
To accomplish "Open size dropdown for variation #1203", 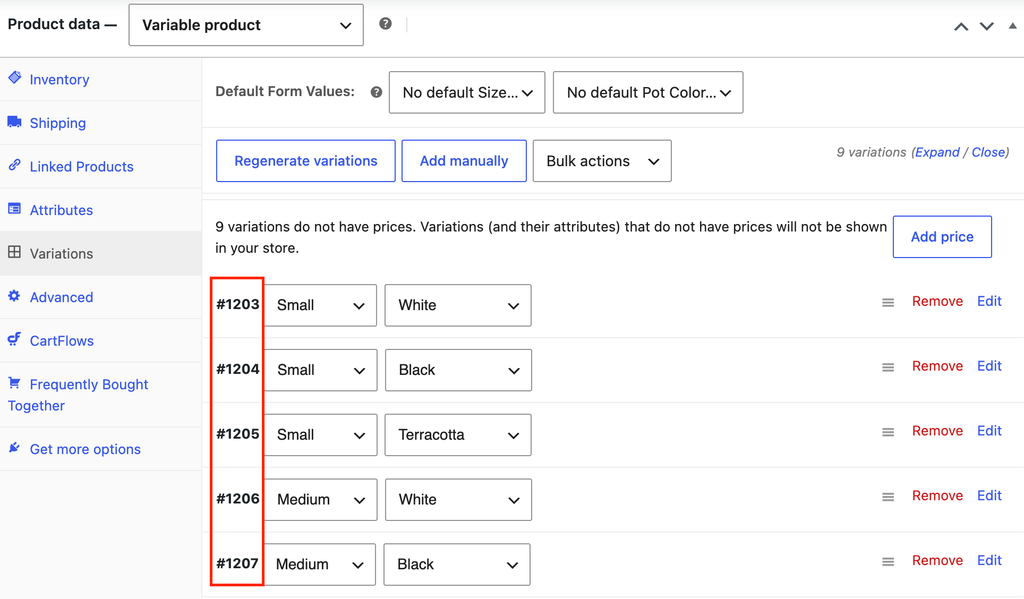I will tap(320, 305).
